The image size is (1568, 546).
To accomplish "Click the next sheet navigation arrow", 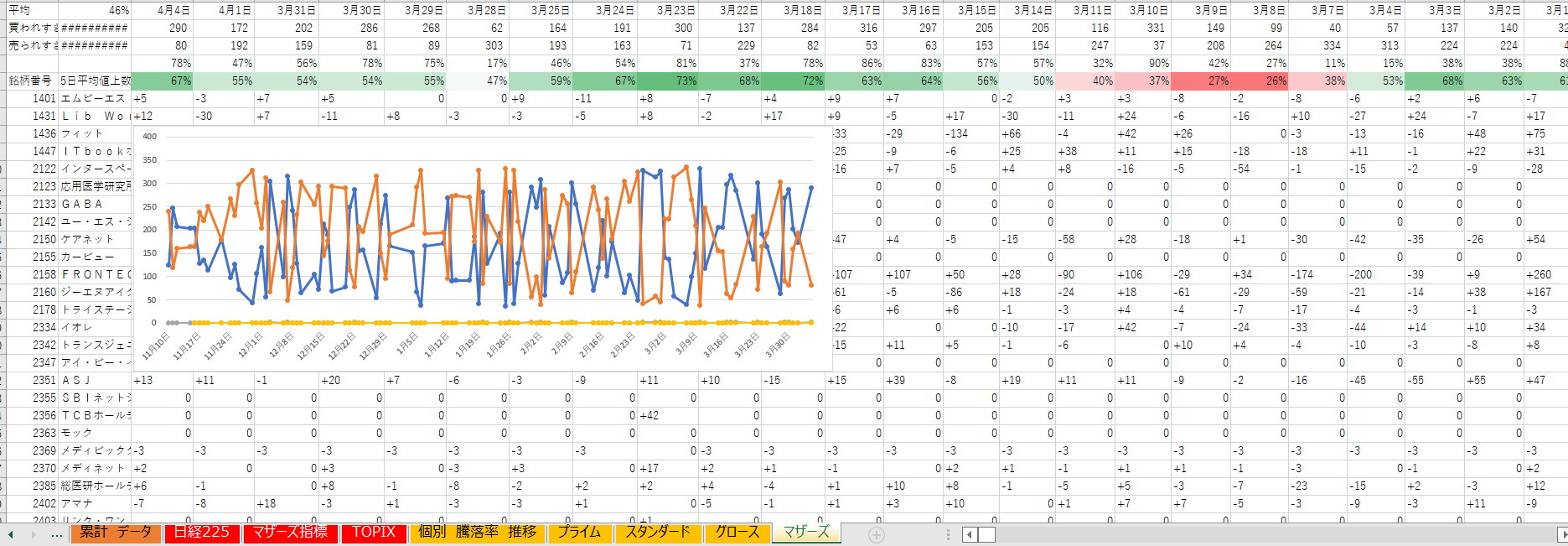I will [x=34, y=534].
